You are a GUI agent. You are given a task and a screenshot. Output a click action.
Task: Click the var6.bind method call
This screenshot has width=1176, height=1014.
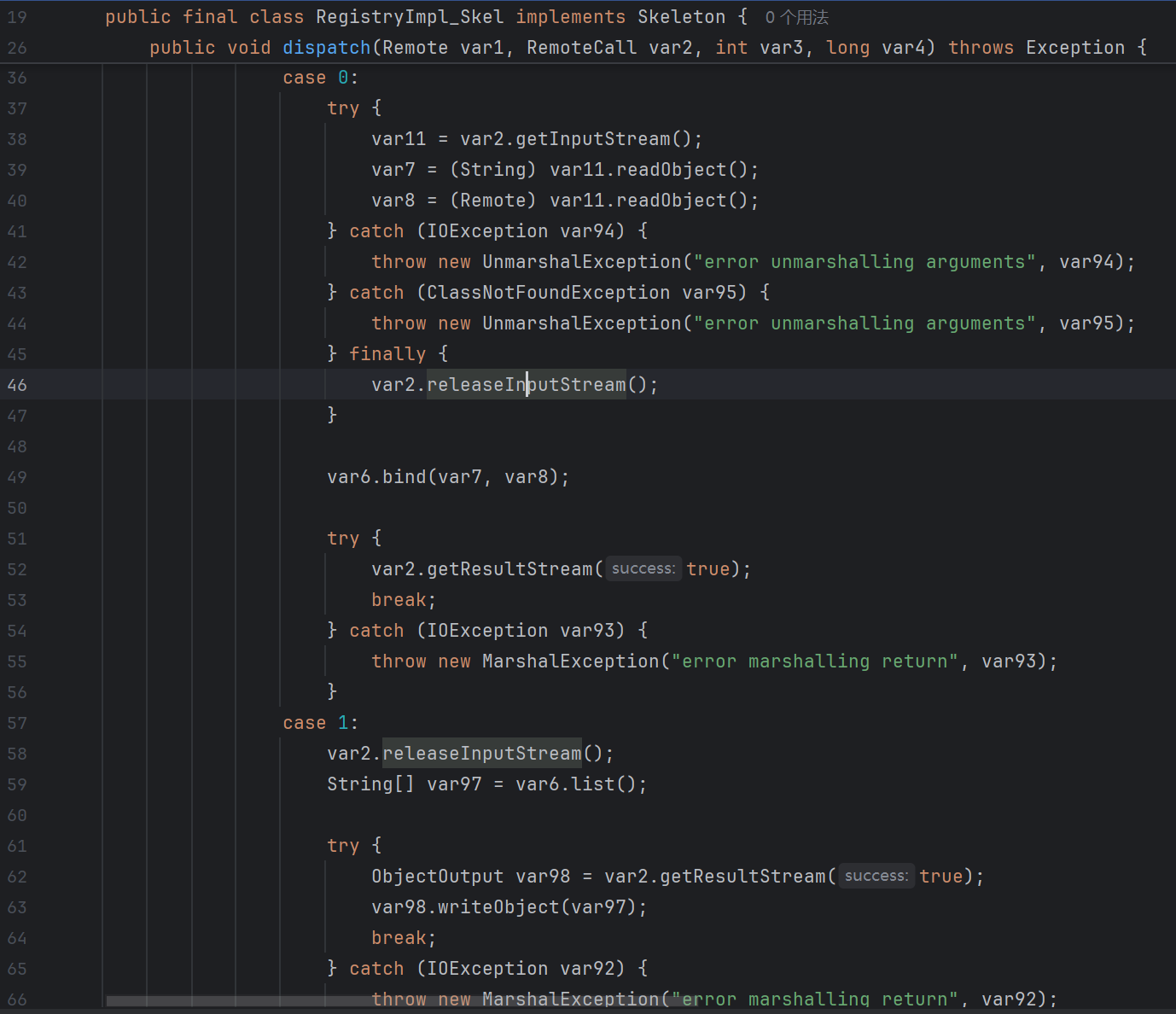click(x=404, y=477)
